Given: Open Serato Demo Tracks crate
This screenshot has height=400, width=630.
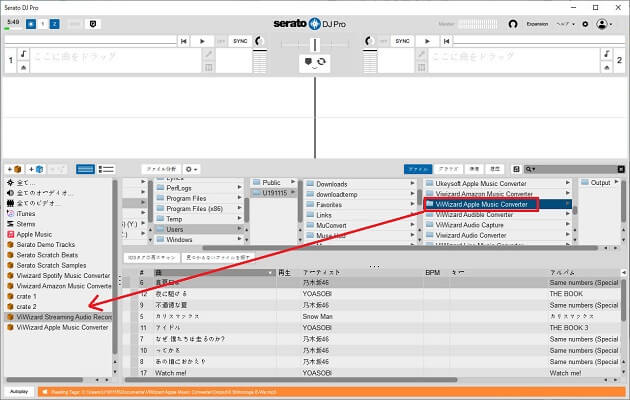Looking at the screenshot, I should tap(45, 244).
